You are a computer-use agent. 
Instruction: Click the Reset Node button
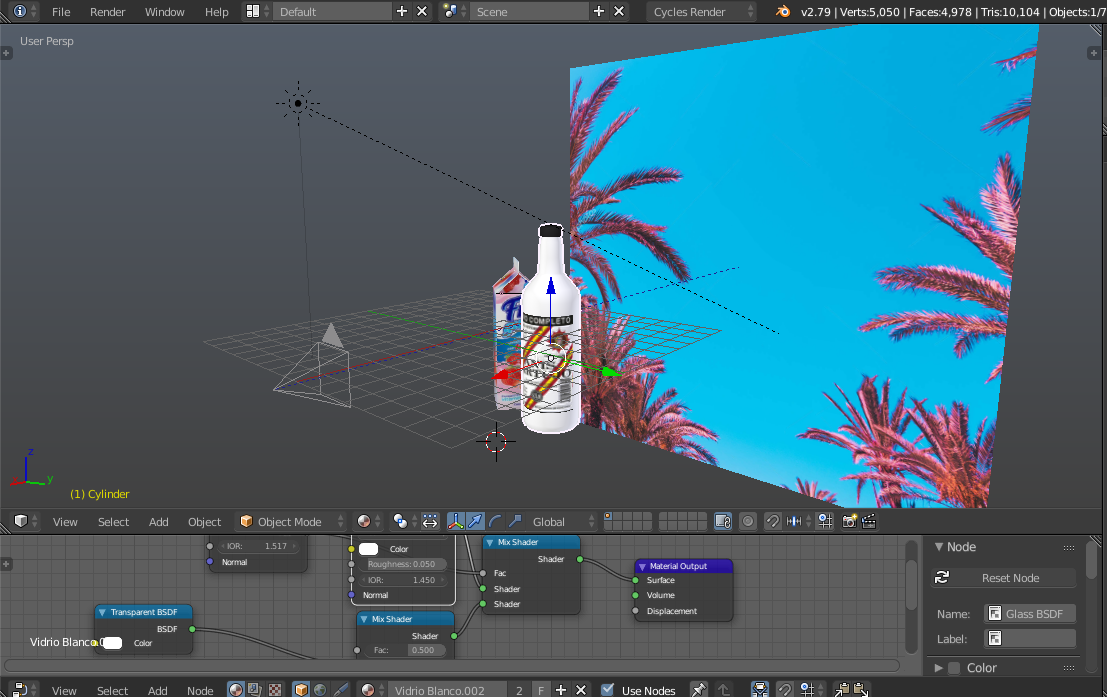click(1010, 578)
